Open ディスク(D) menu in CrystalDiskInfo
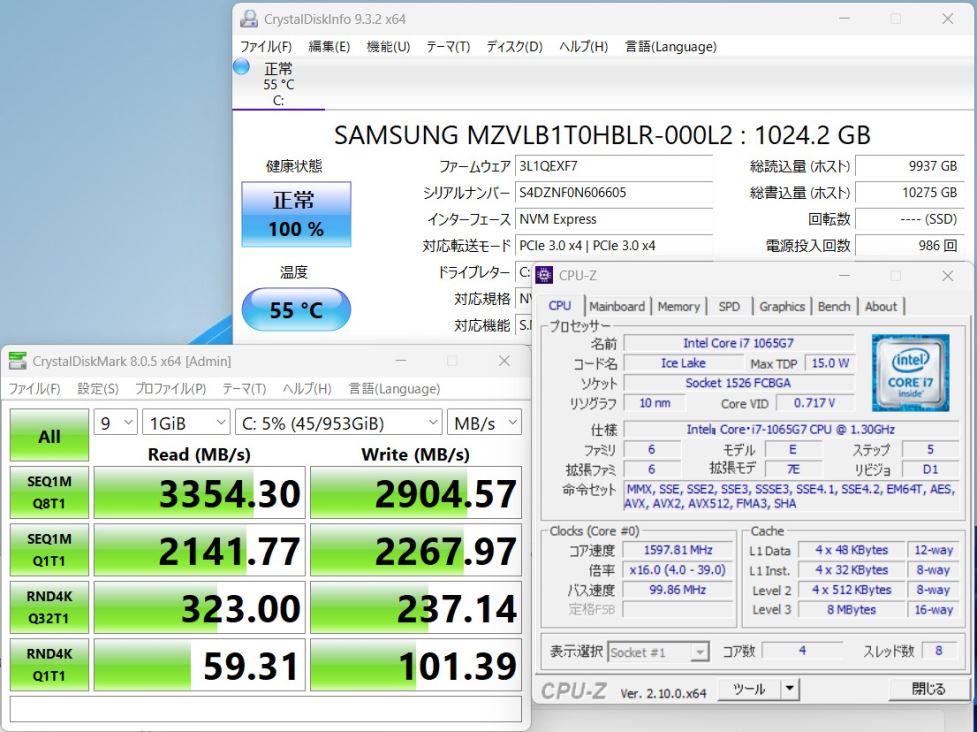This screenshot has width=977, height=732. 515,47
